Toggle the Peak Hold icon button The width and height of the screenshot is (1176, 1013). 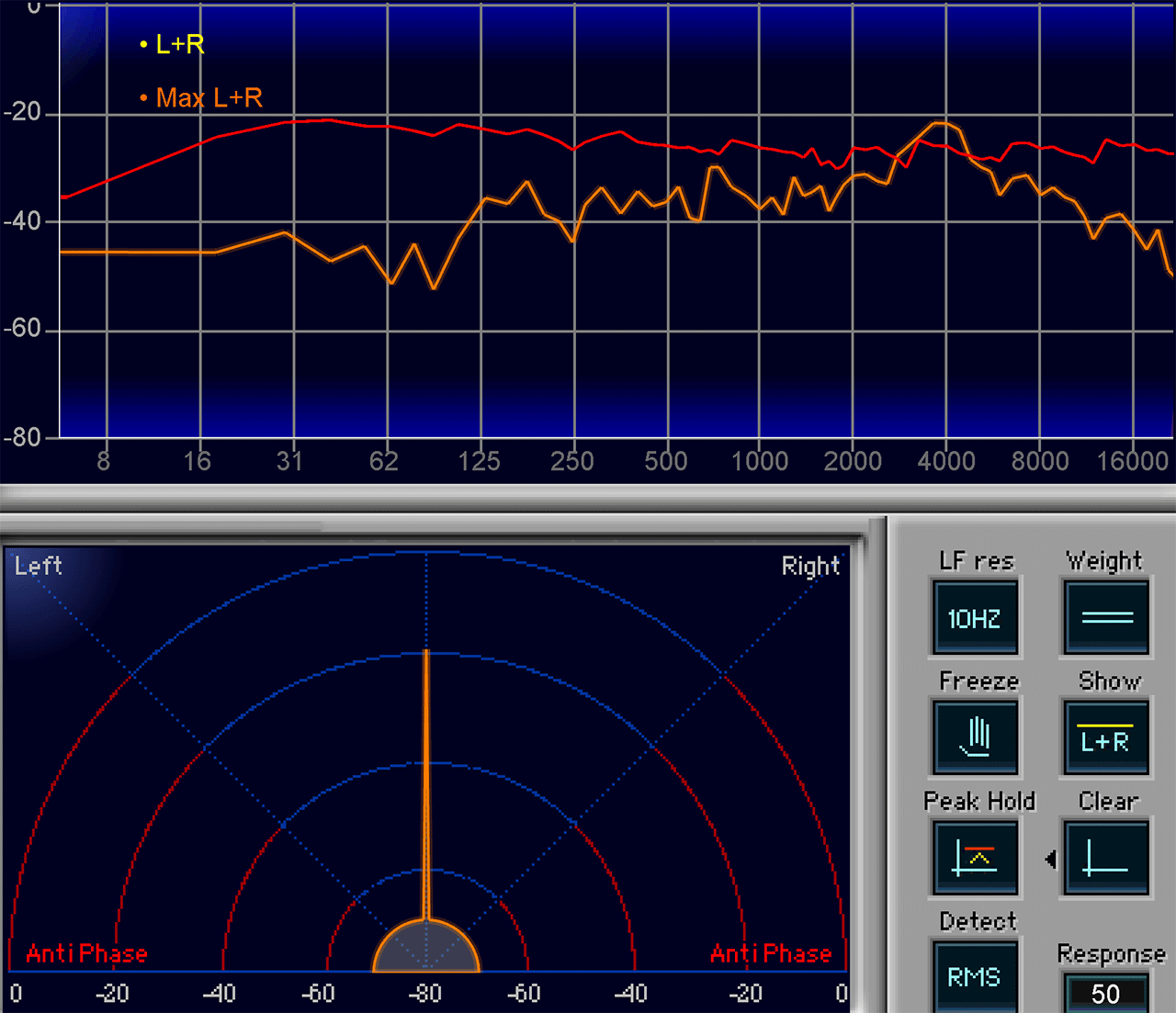click(975, 859)
